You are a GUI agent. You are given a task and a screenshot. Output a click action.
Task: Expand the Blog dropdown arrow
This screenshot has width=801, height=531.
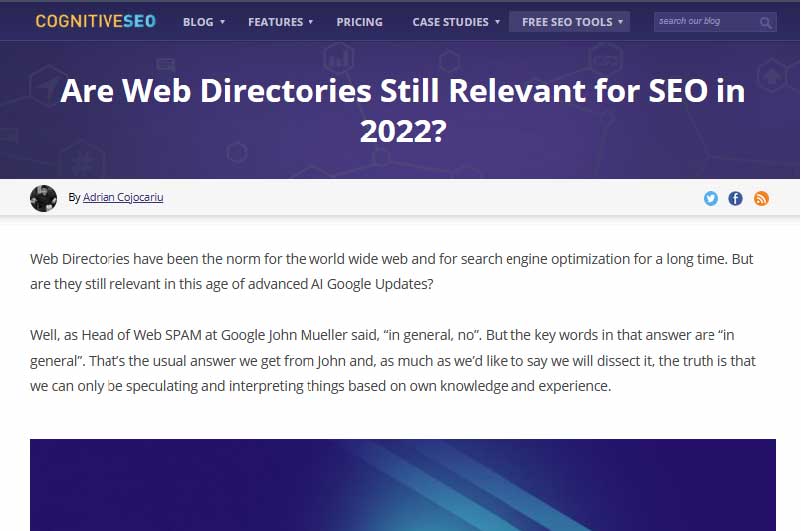click(x=222, y=22)
